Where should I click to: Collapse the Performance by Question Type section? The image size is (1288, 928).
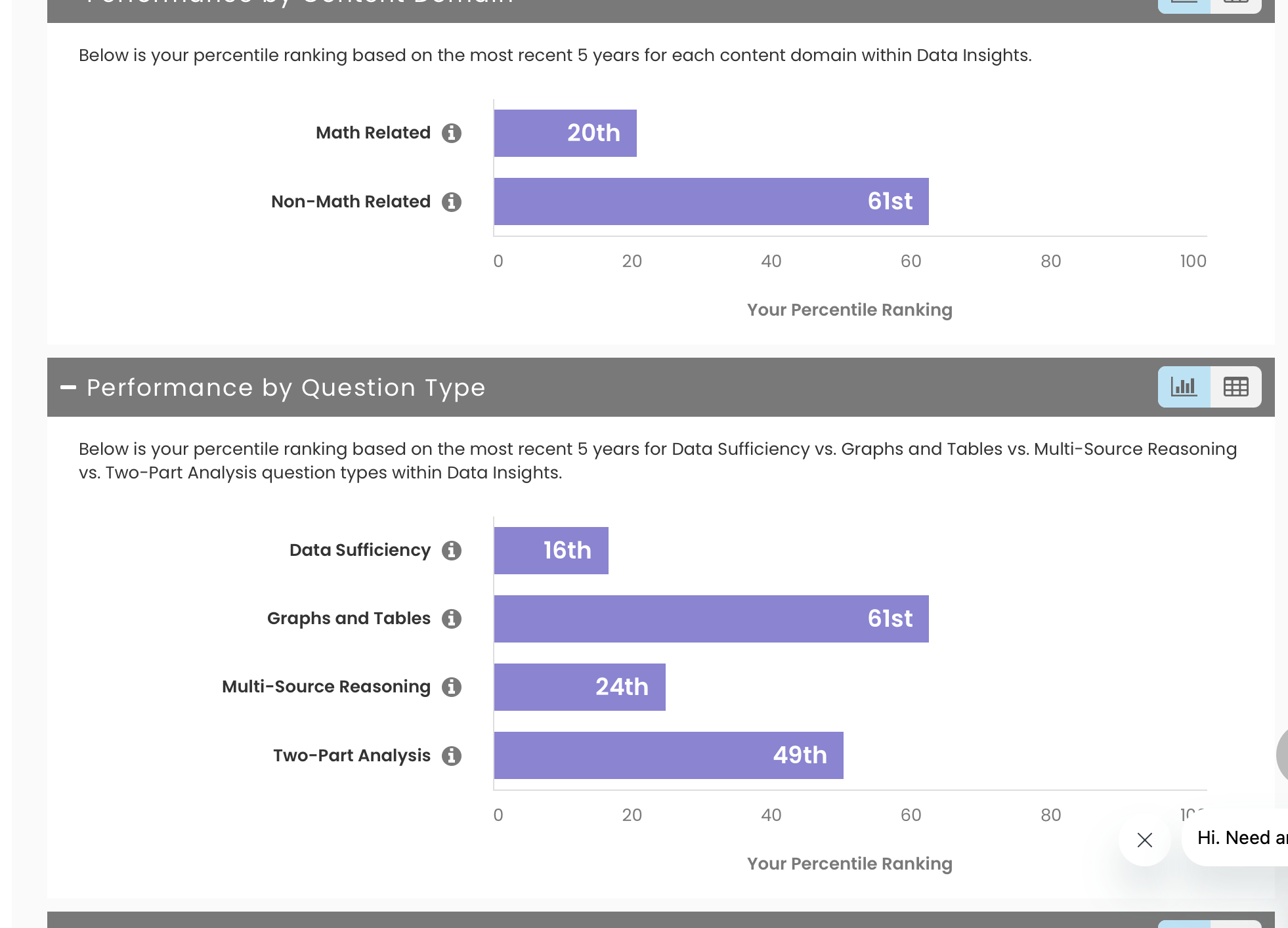pyautogui.click(x=68, y=387)
